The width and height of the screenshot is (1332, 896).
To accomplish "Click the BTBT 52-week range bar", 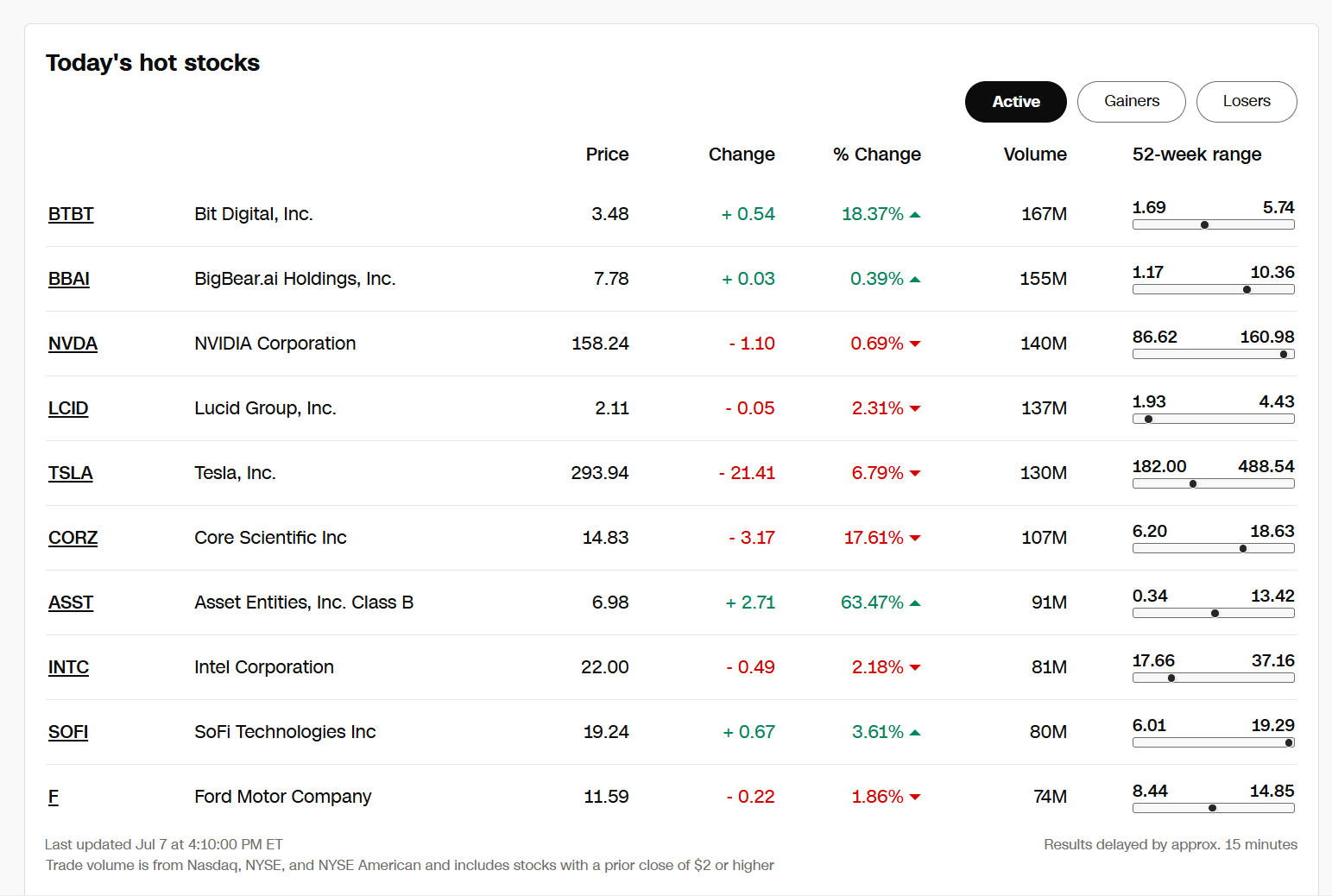I will [x=1214, y=224].
